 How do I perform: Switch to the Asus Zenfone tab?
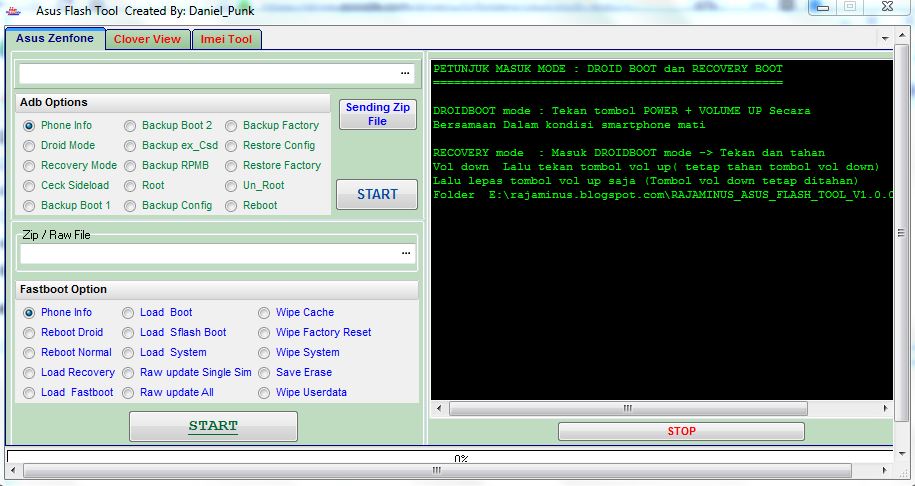[x=55, y=39]
